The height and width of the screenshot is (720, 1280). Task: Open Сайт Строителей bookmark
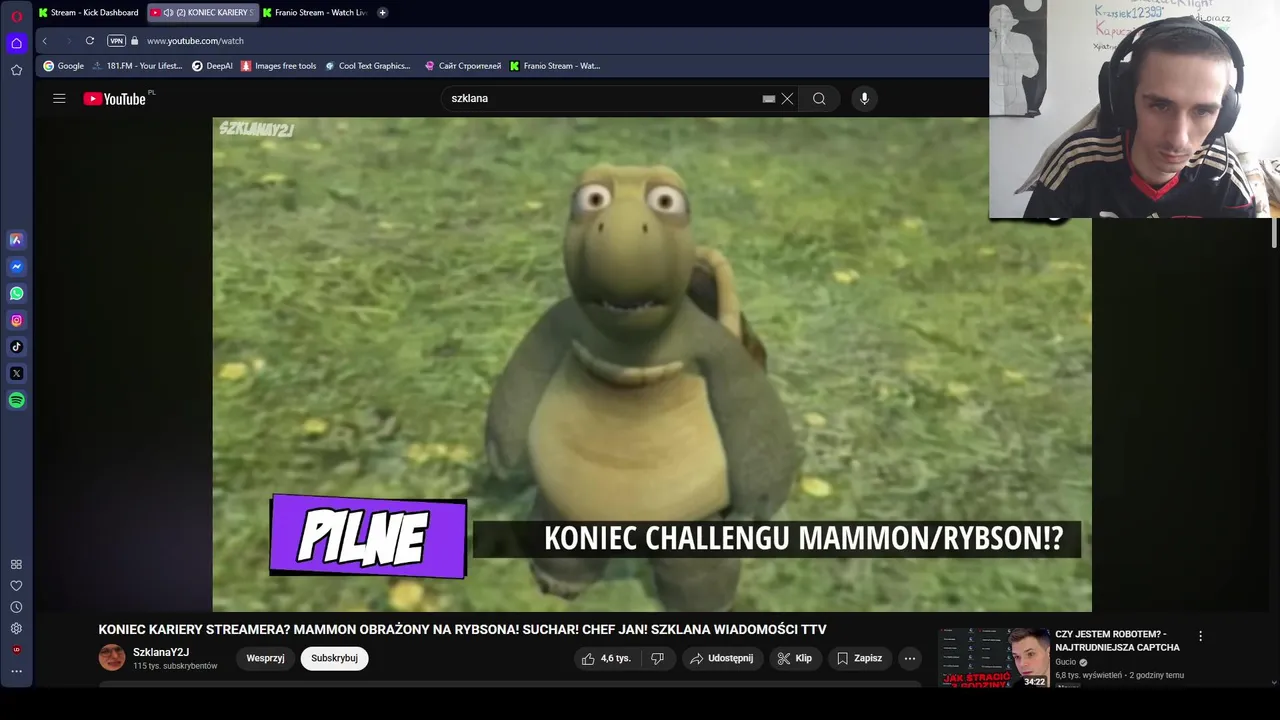[463, 66]
